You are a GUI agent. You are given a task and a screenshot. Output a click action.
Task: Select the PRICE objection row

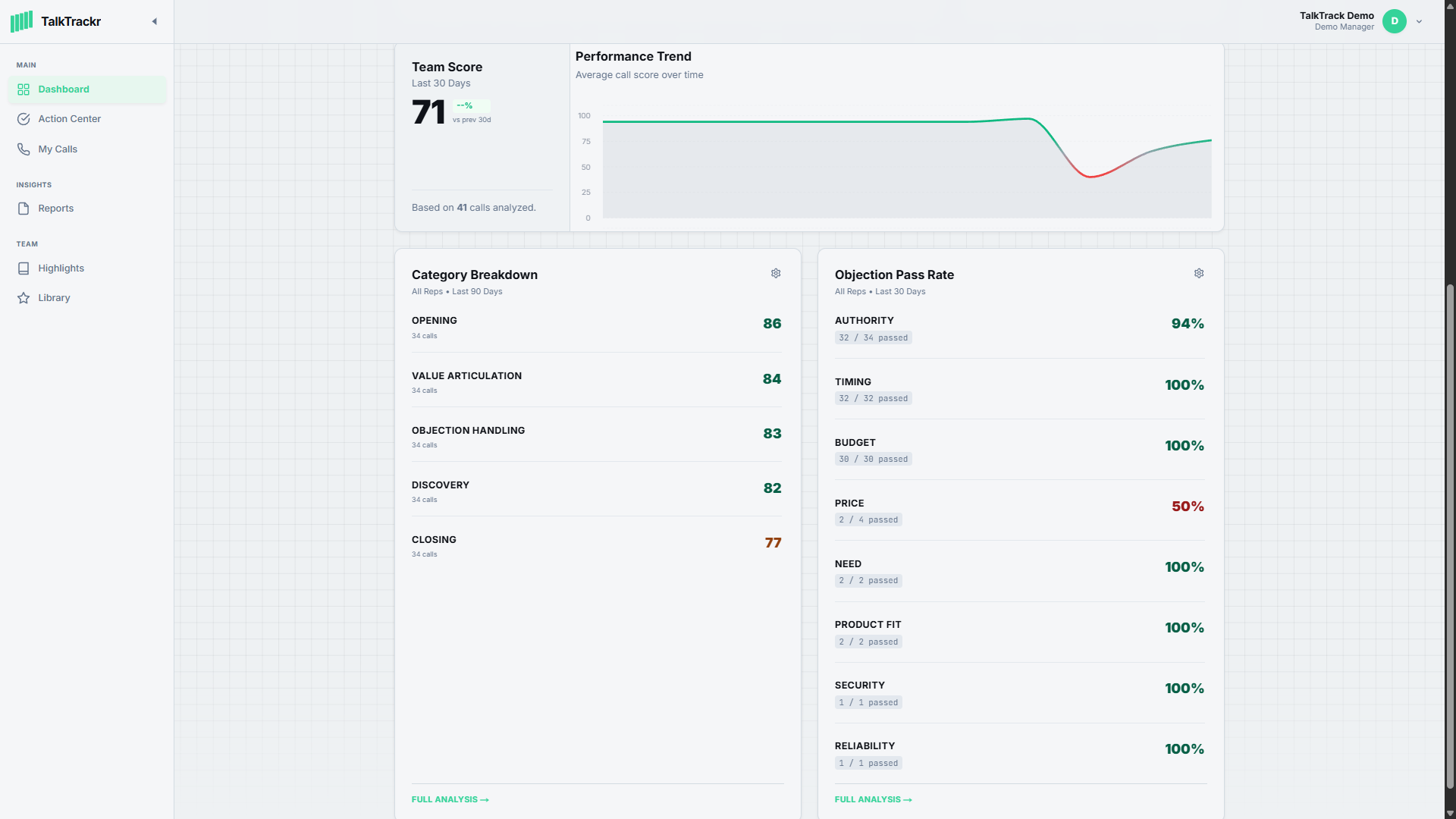(1019, 510)
